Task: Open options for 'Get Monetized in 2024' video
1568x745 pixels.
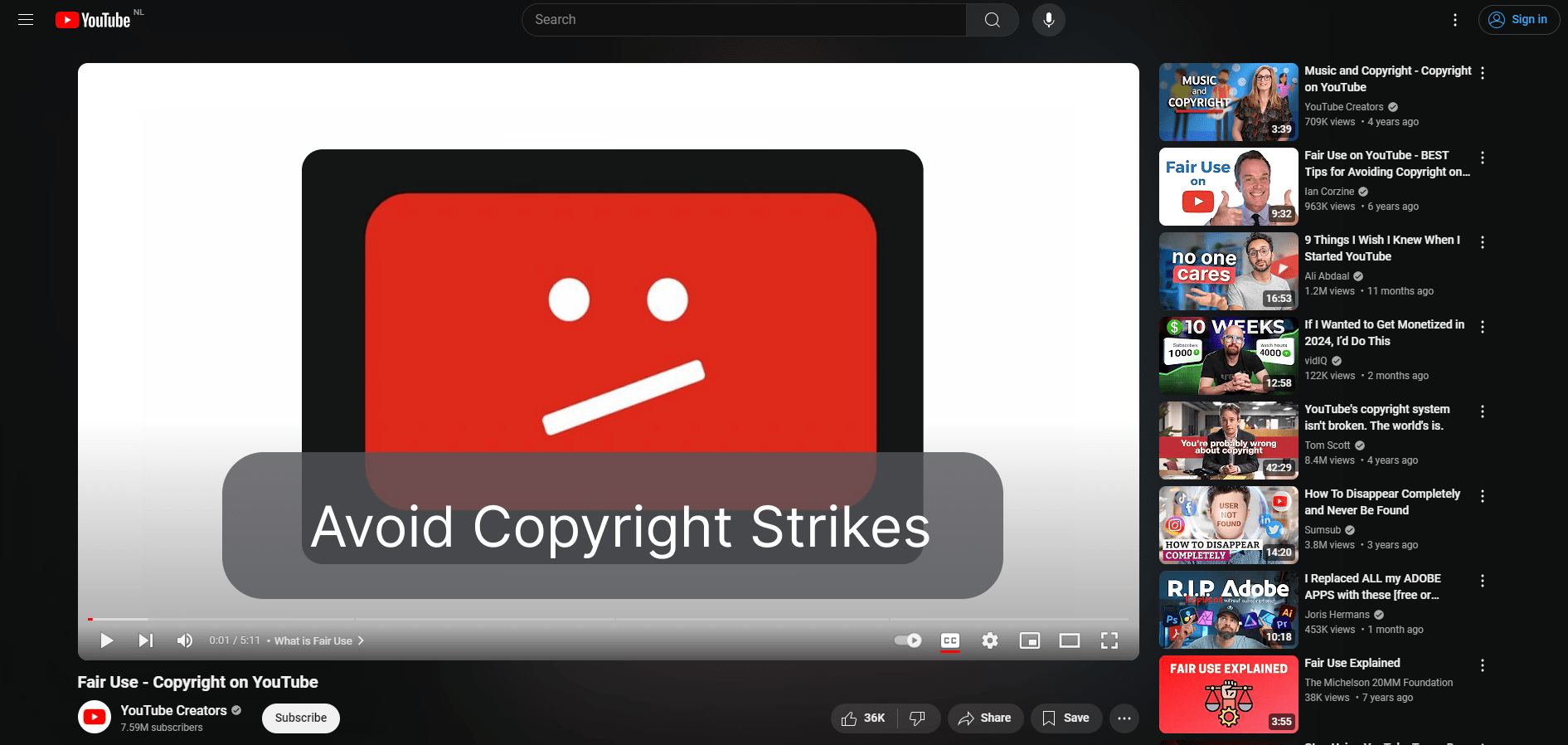Action: 1483,327
